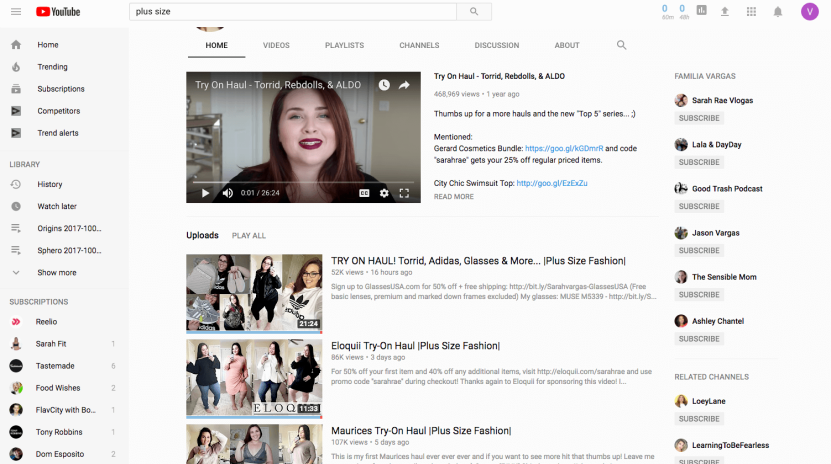The height and width of the screenshot is (464, 831).
Task: Open the TRY ON HAUL Torrid Adidas thumbnail
Action: click(254, 293)
